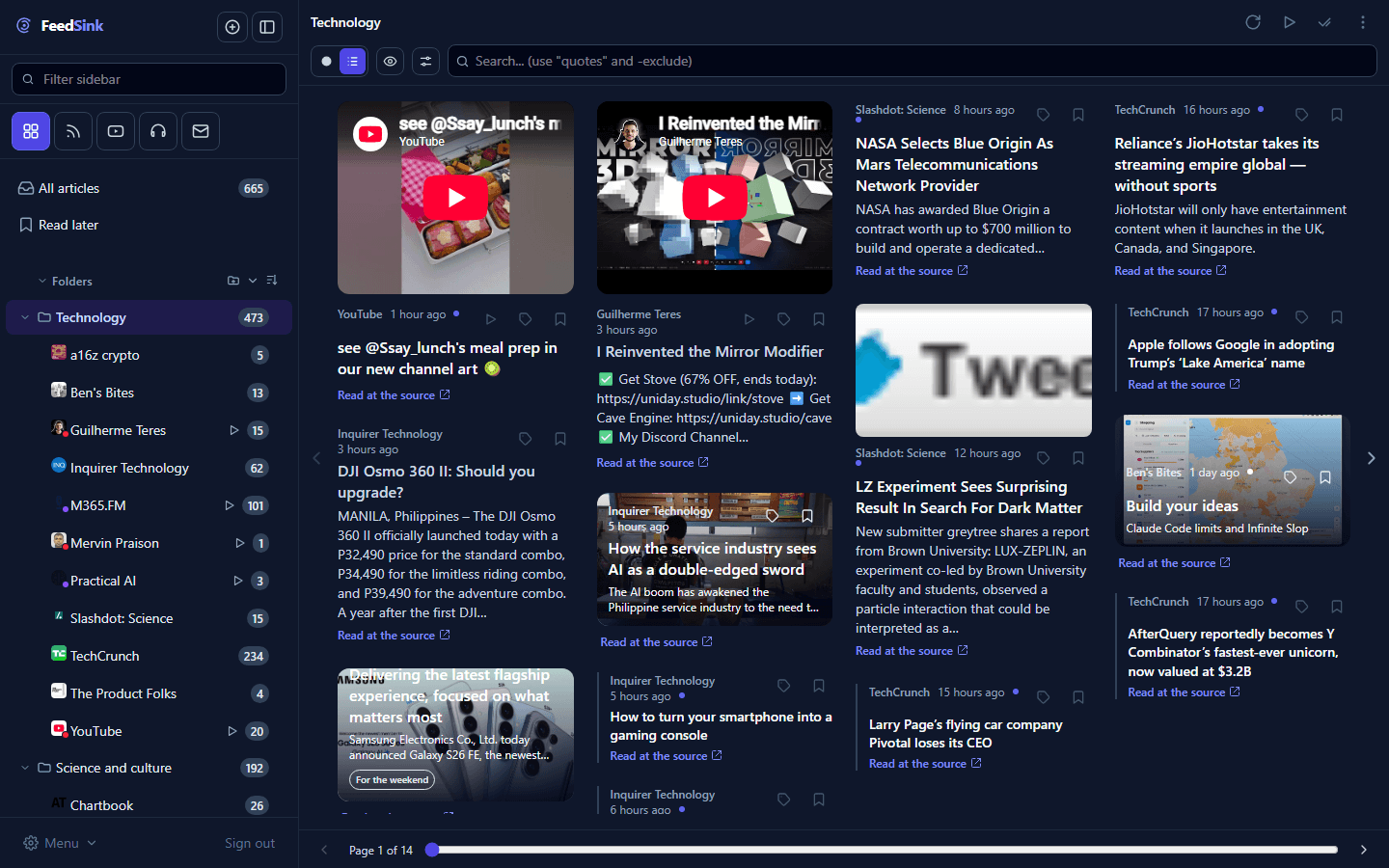Switch to the list view mode
The image size is (1389, 868).
353,61
